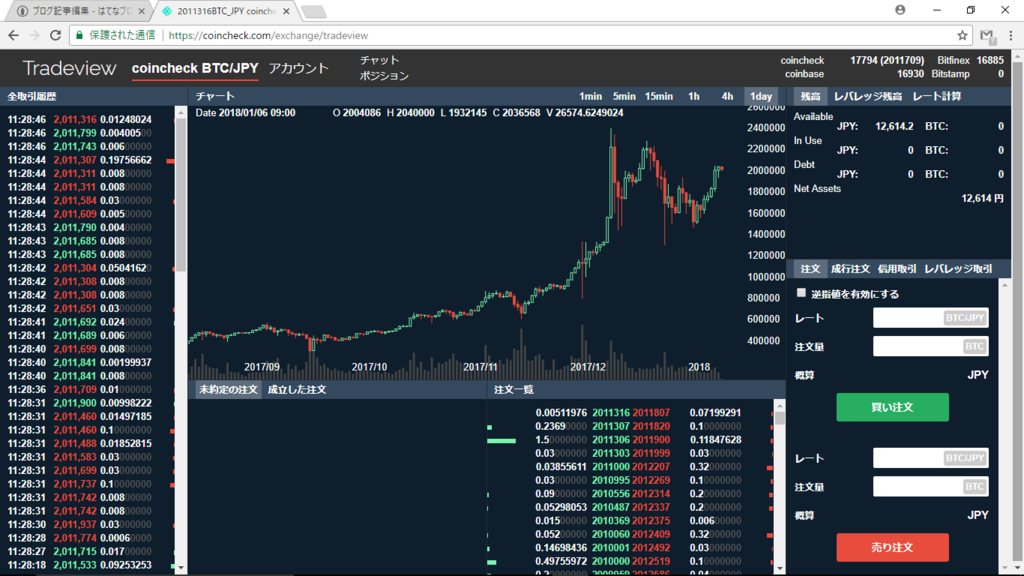Click the browser forward arrow
1024x576 pixels.
[x=34, y=35]
